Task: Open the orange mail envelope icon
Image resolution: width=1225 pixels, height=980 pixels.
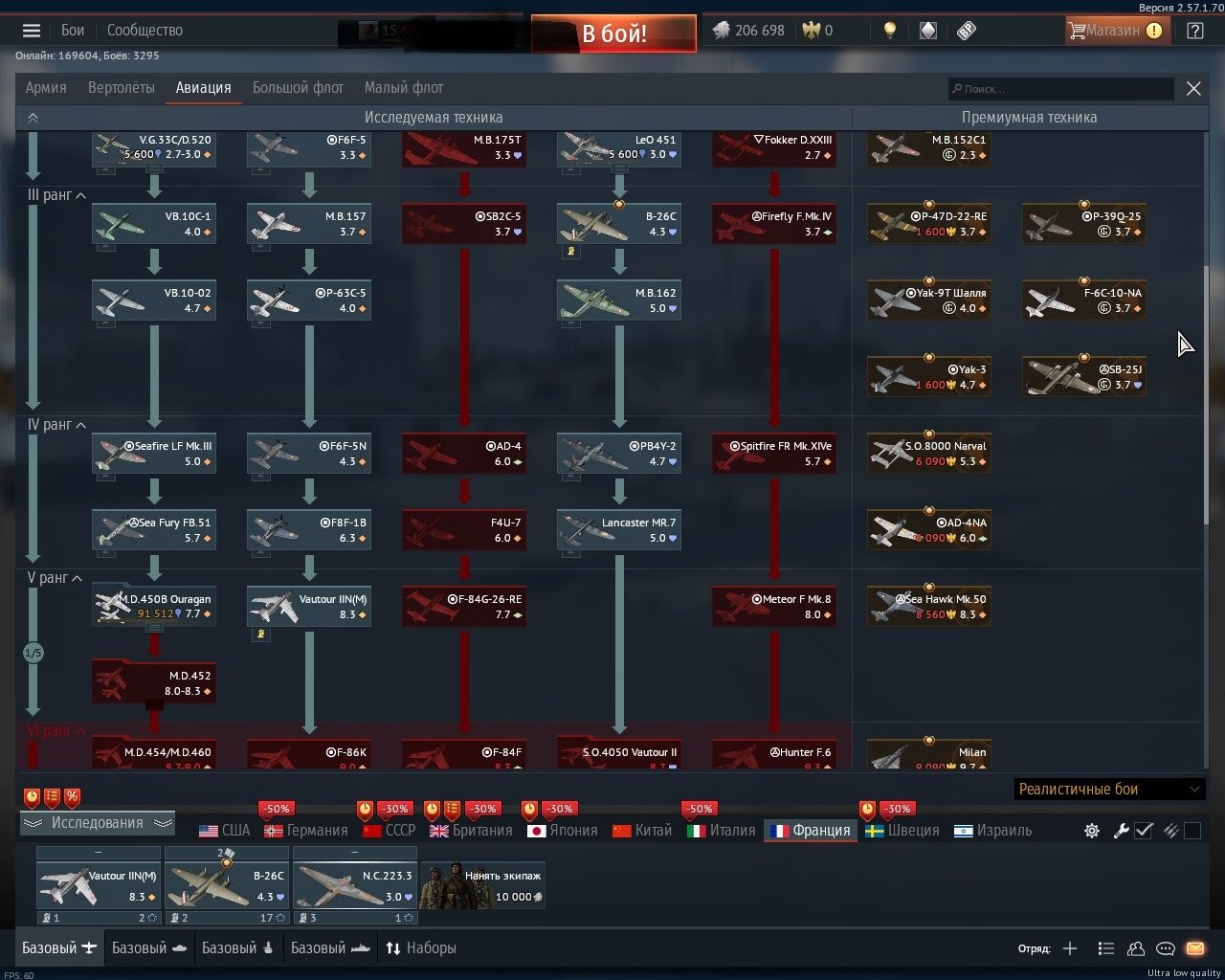Action: click(x=1195, y=948)
